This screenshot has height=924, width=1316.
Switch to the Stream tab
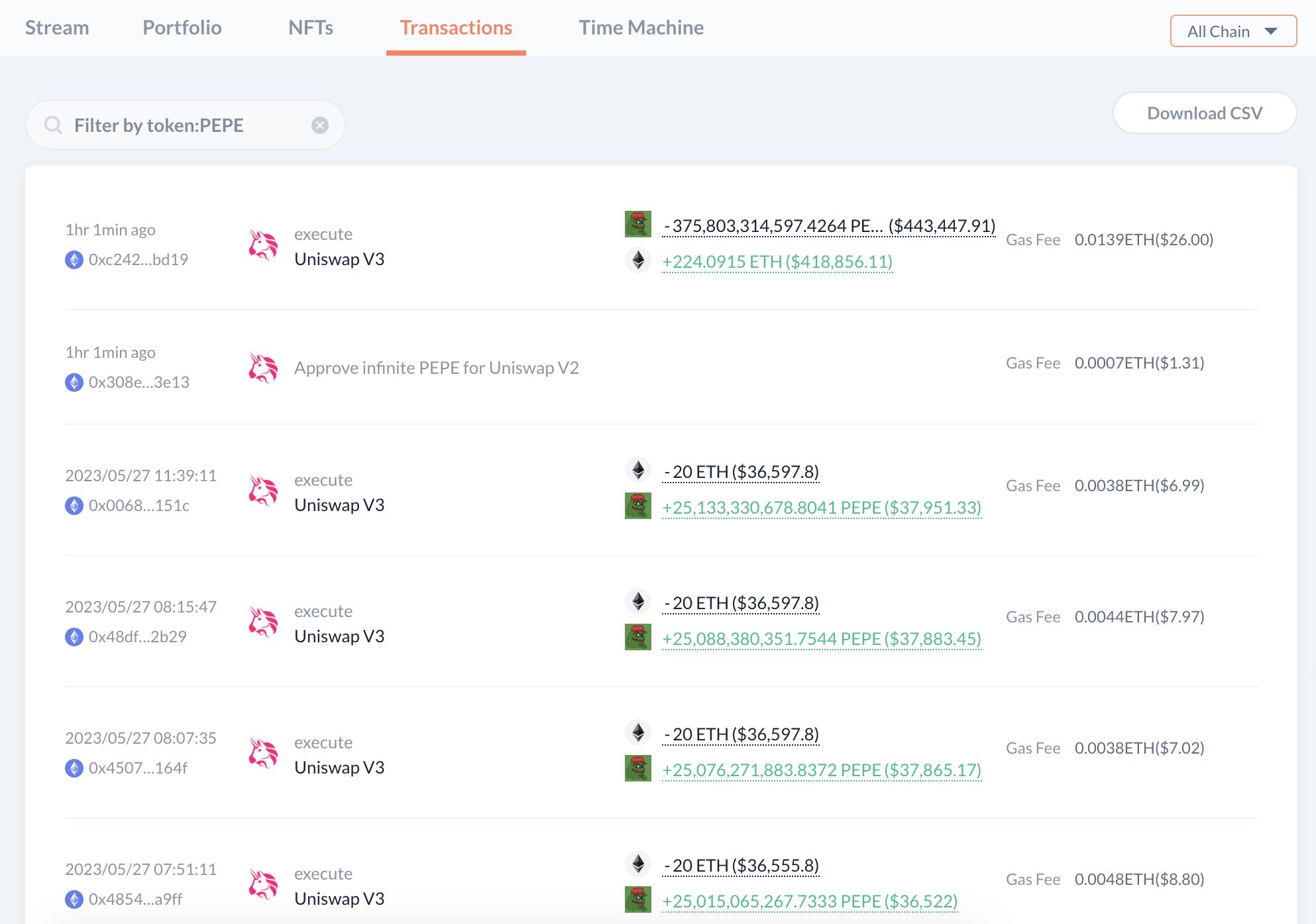pyautogui.click(x=57, y=27)
